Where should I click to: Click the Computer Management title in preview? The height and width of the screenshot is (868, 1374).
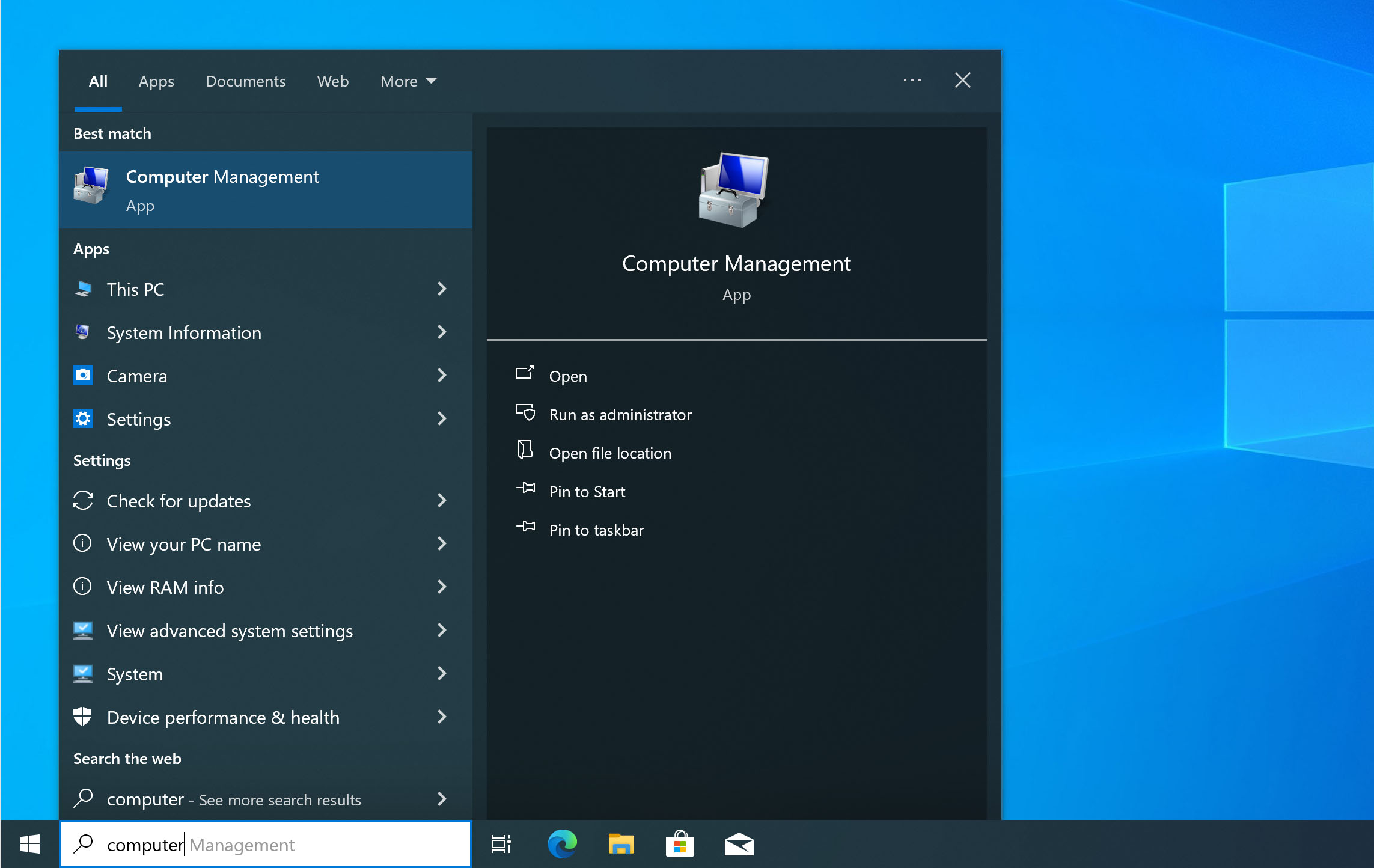[736, 264]
